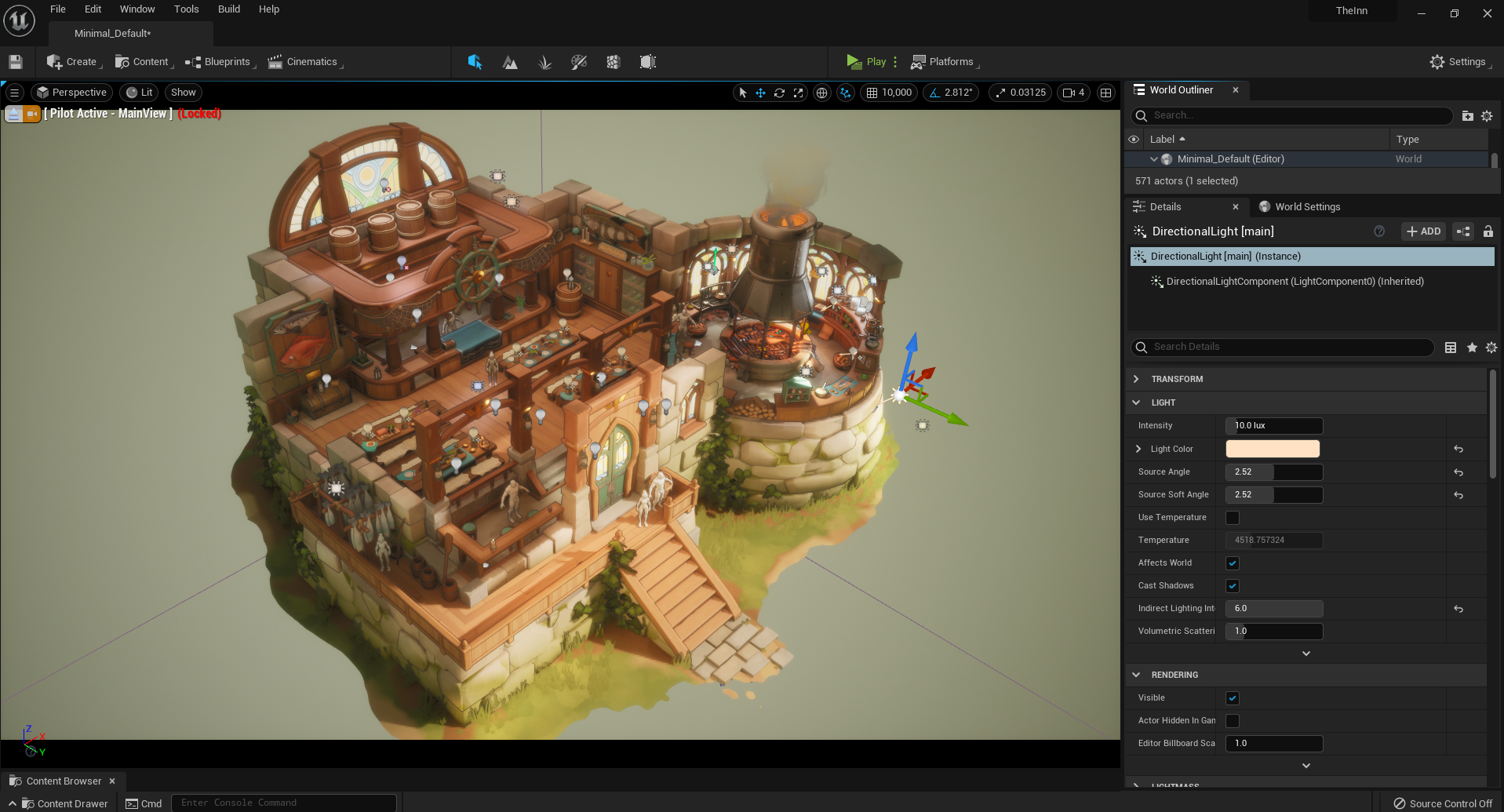Expand the Light Color property
This screenshot has height=812, width=1504.
1138,449
